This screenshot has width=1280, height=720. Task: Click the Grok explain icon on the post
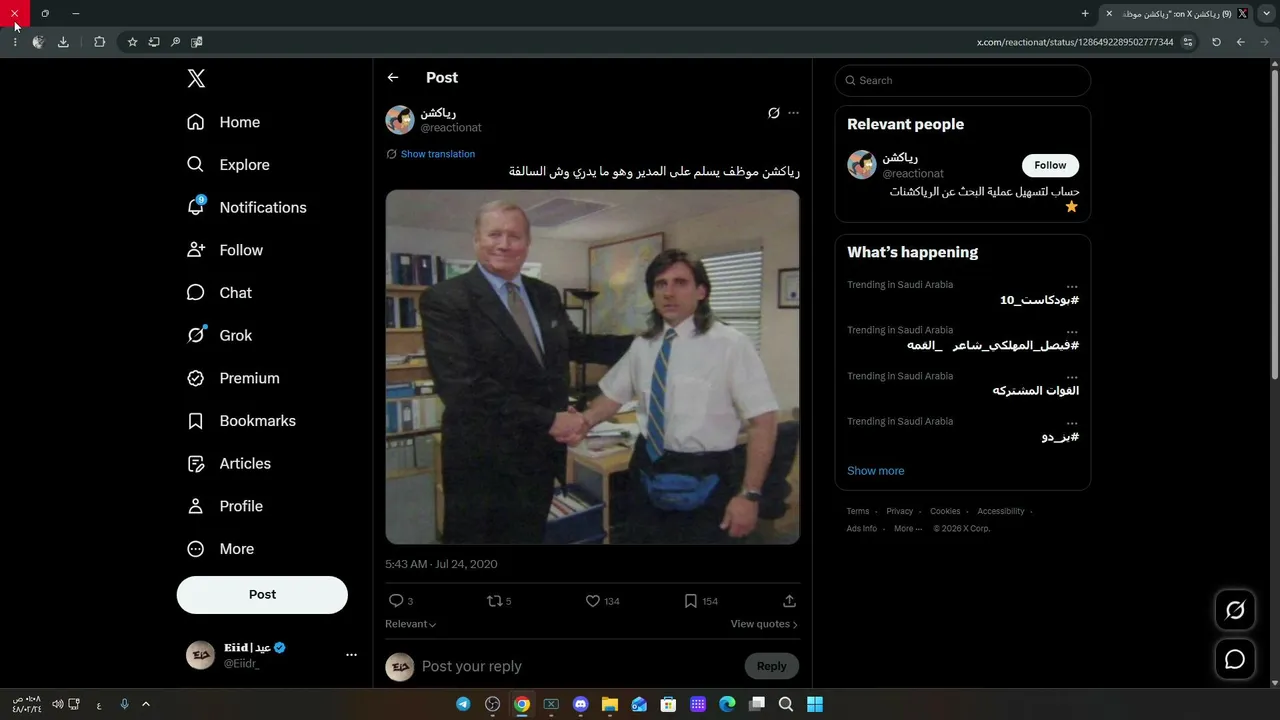773,113
